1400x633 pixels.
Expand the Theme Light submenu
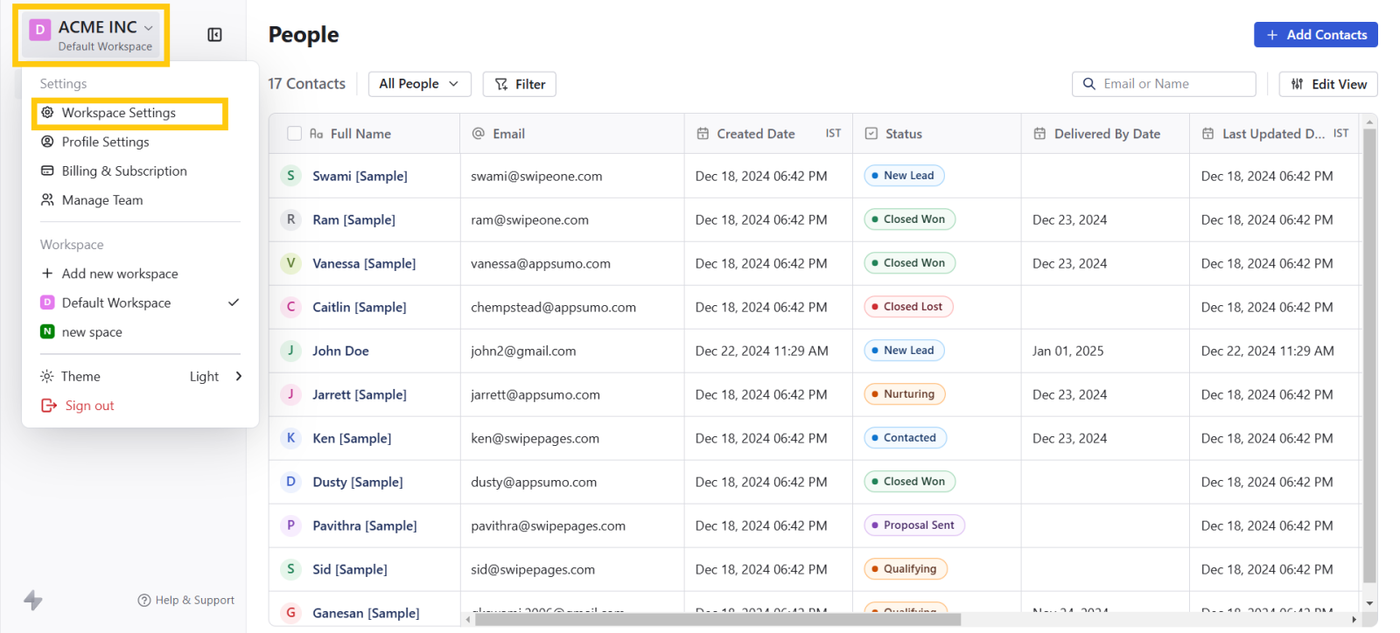coord(238,376)
